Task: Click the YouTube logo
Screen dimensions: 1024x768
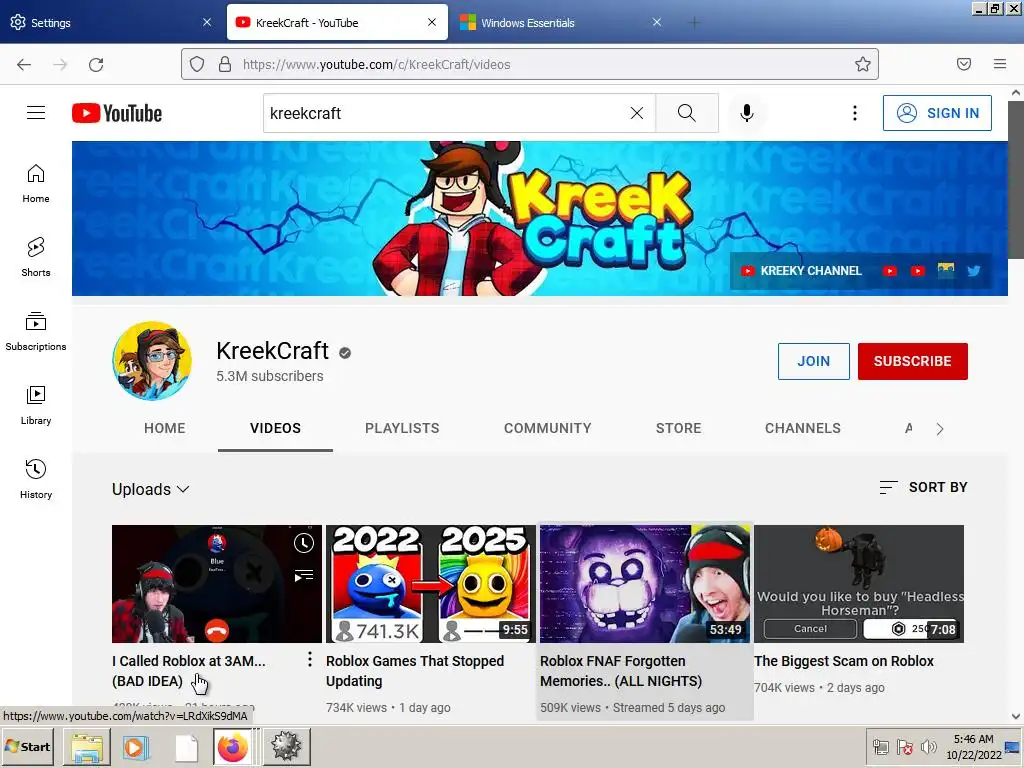Action: coord(117,113)
